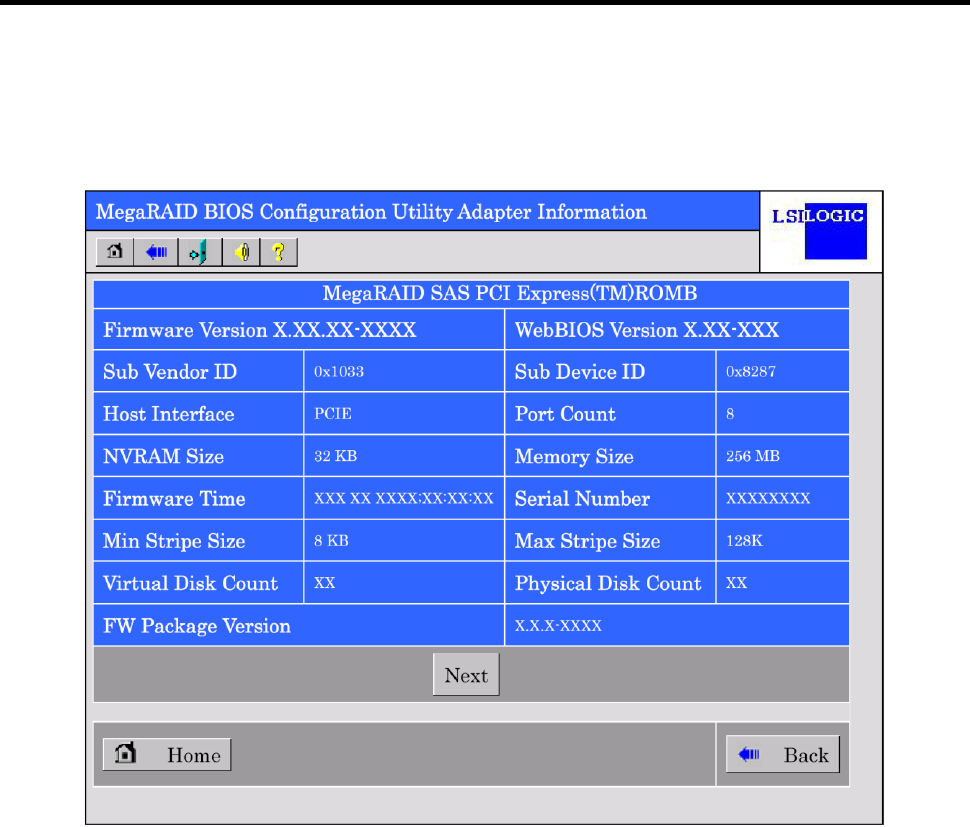This screenshot has height=827, width=970.
Task: Click the Virtual Disk Count label
Action: (191, 583)
